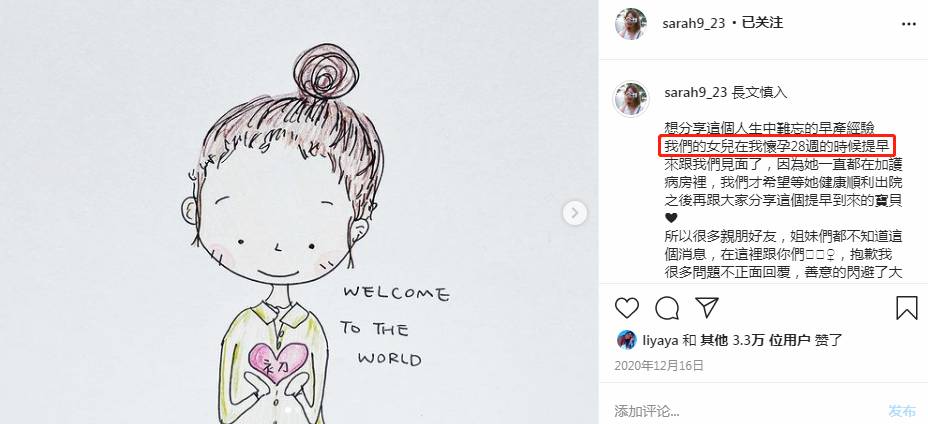Like the post with heart icon
This screenshot has width=928, height=424.
coord(627,308)
